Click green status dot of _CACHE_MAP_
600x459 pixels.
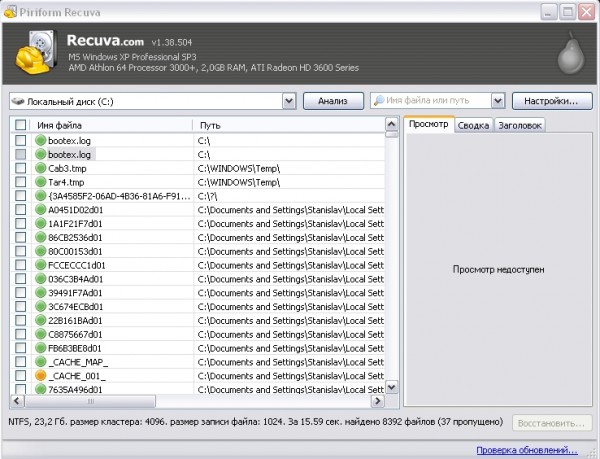(41, 362)
